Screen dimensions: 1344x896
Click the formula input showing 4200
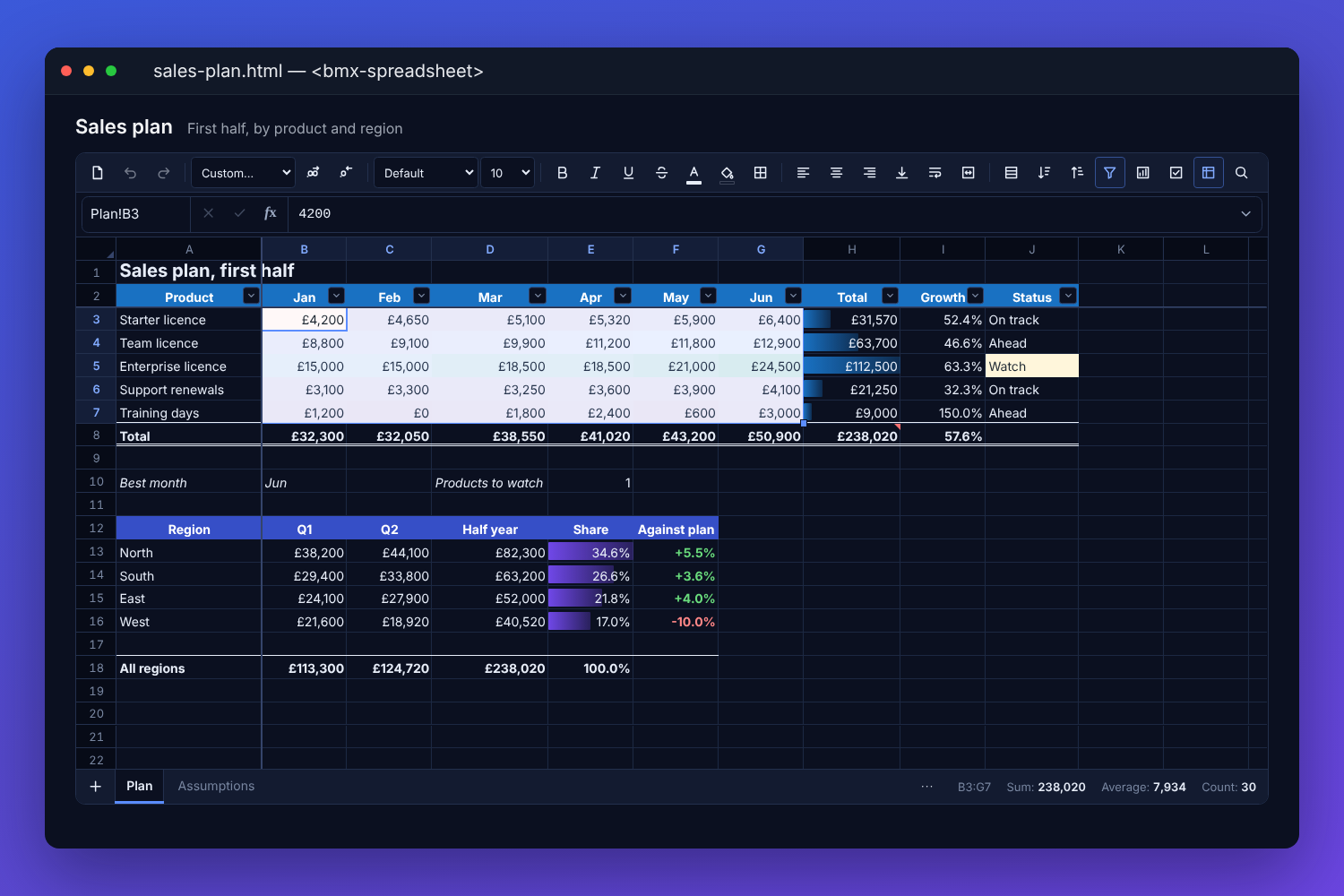click(x=760, y=213)
